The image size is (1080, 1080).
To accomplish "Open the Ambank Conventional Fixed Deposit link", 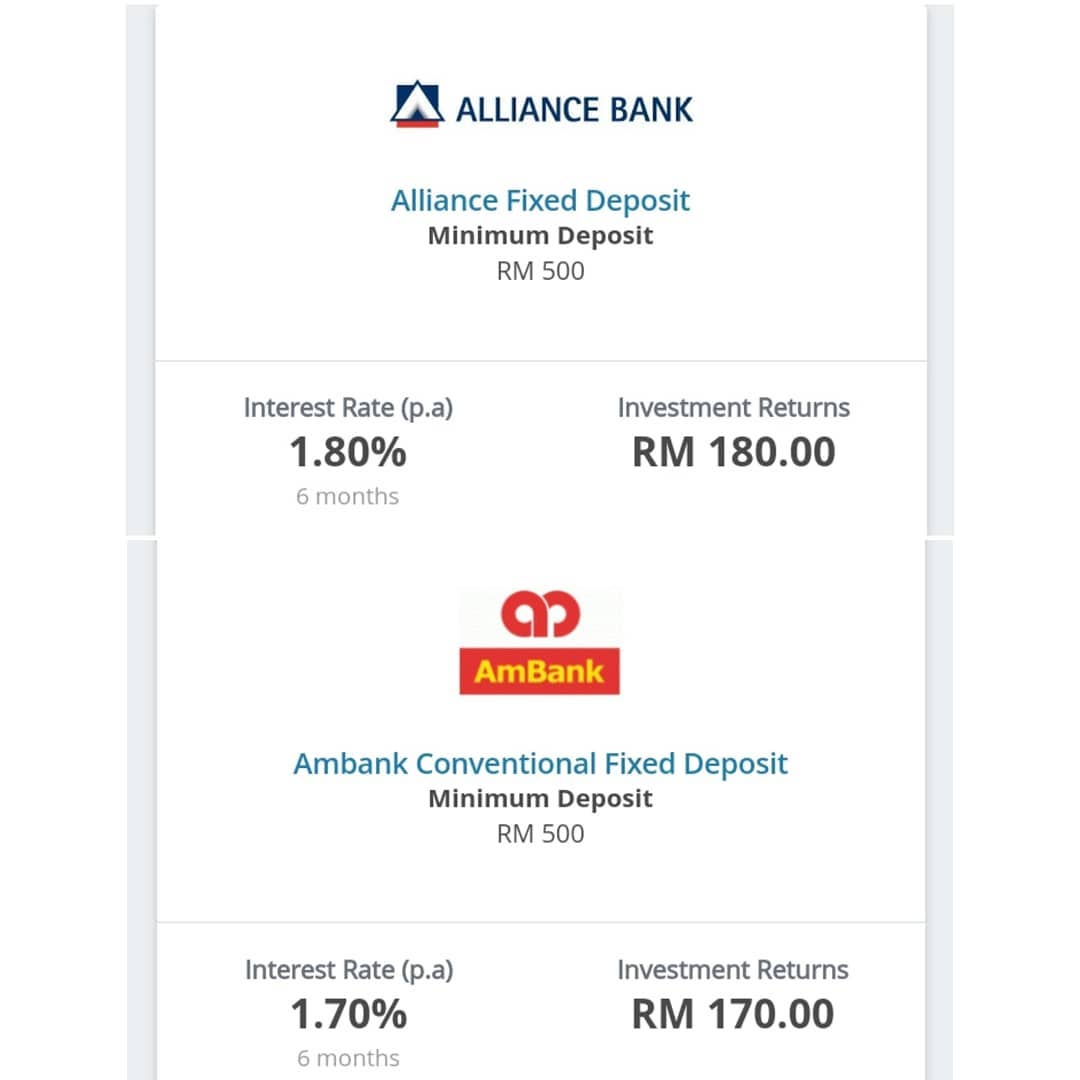I will pyautogui.click(x=540, y=763).
